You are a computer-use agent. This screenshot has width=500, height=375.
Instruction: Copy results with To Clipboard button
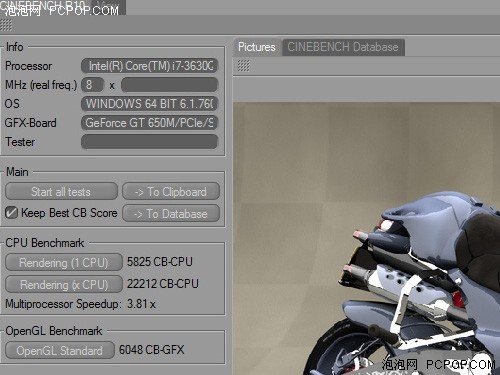click(x=171, y=191)
